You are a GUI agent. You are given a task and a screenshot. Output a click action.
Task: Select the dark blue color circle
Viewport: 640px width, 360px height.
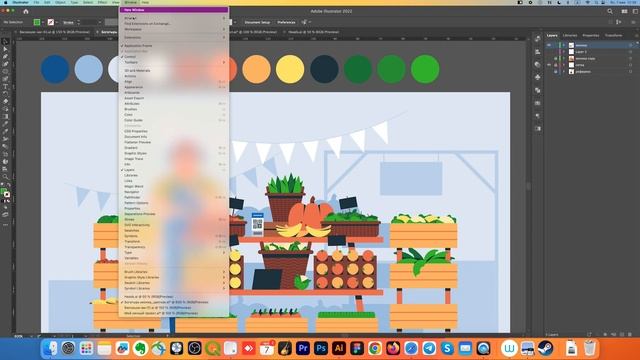tap(55, 69)
